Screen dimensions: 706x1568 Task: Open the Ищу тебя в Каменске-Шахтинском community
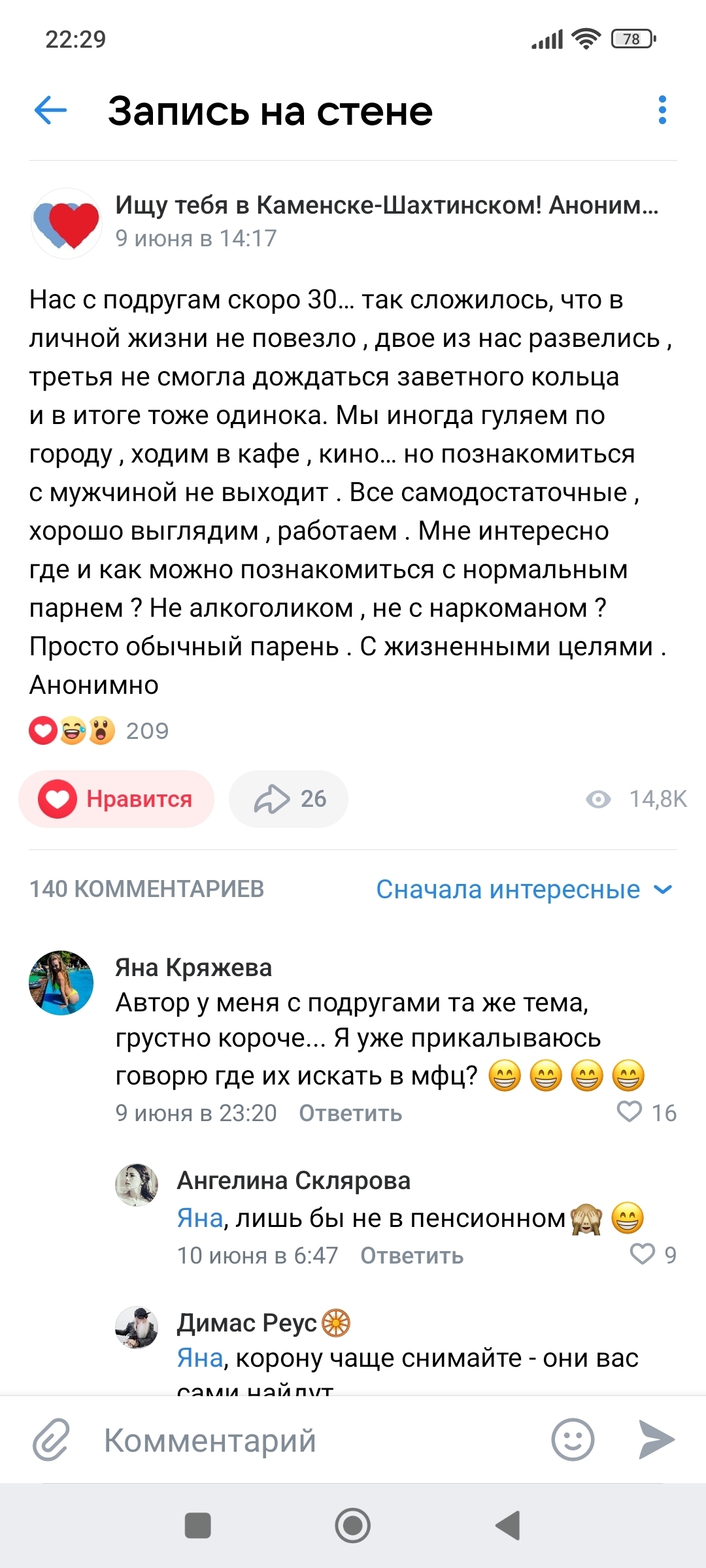386,205
